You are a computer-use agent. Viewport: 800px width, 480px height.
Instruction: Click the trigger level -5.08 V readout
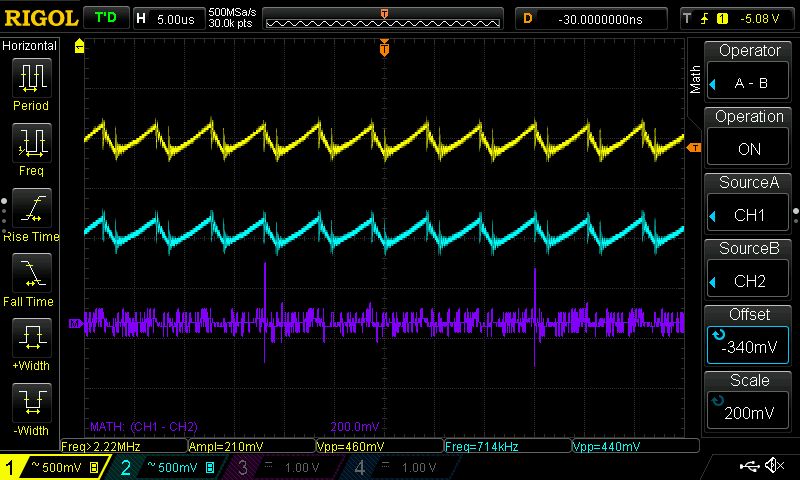point(760,19)
